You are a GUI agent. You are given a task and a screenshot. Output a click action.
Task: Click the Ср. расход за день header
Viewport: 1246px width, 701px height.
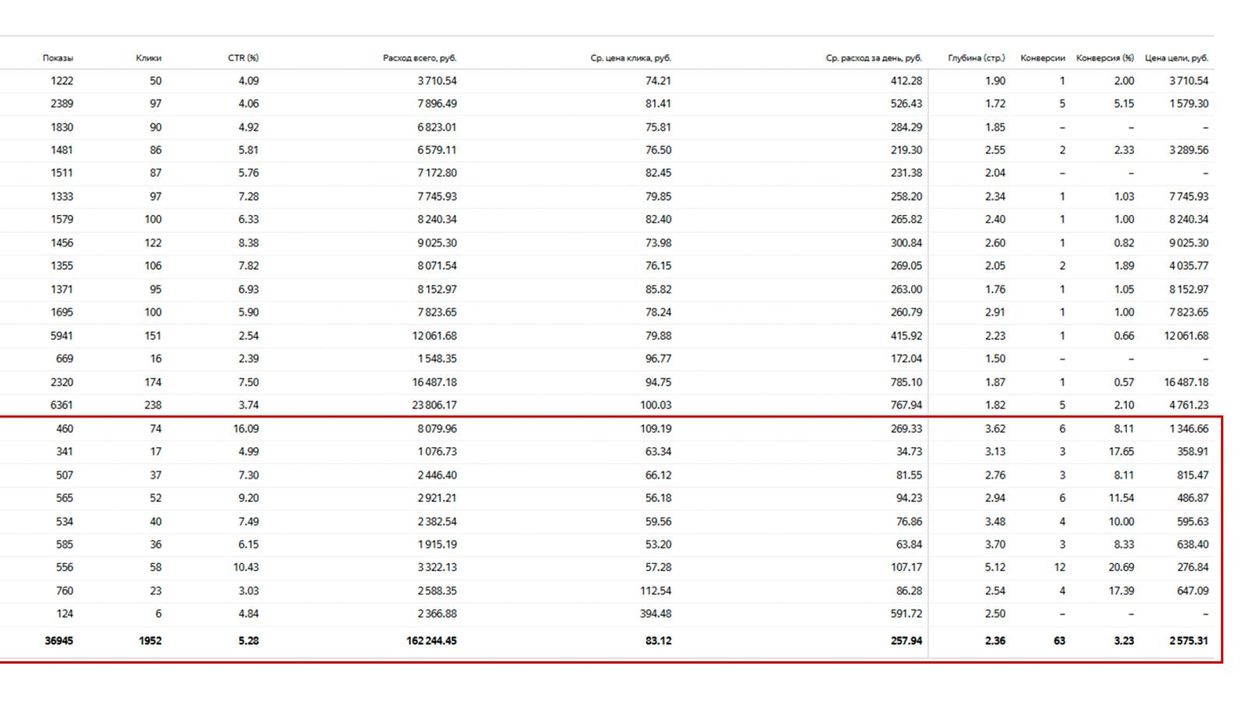click(x=873, y=58)
